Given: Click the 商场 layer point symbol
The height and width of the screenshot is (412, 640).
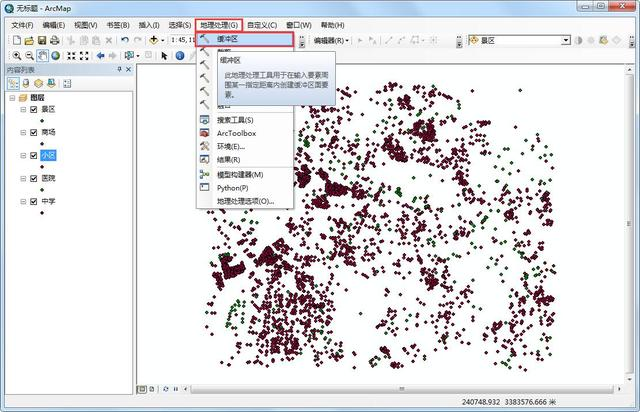Looking at the screenshot, I should click(42, 144).
